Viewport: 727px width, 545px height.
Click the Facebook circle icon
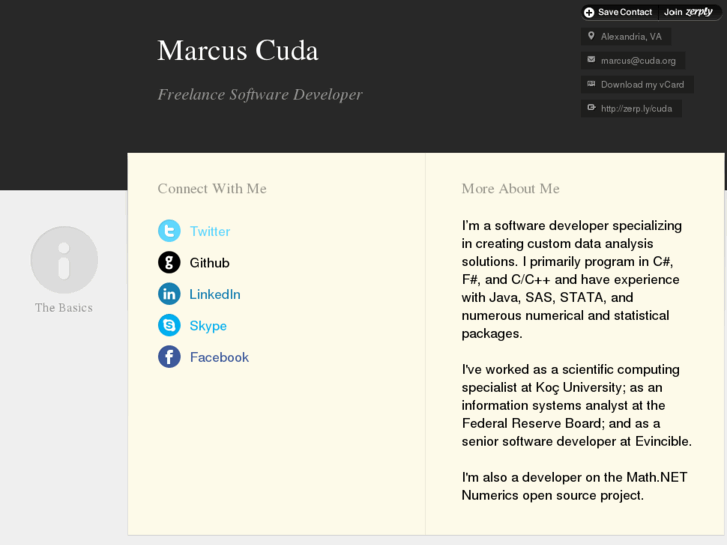169,357
